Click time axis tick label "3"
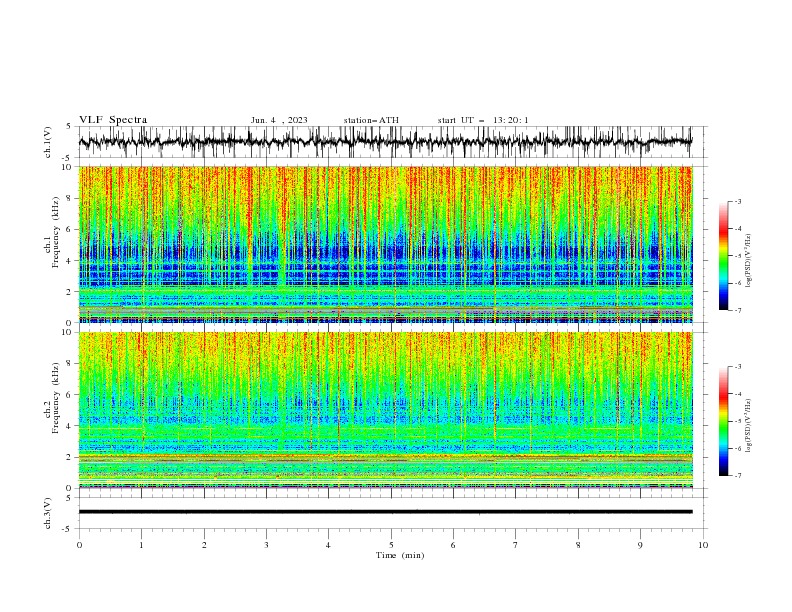Image resolution: width=792 pixels, height=612 pixels. click(x=266, y=545)
